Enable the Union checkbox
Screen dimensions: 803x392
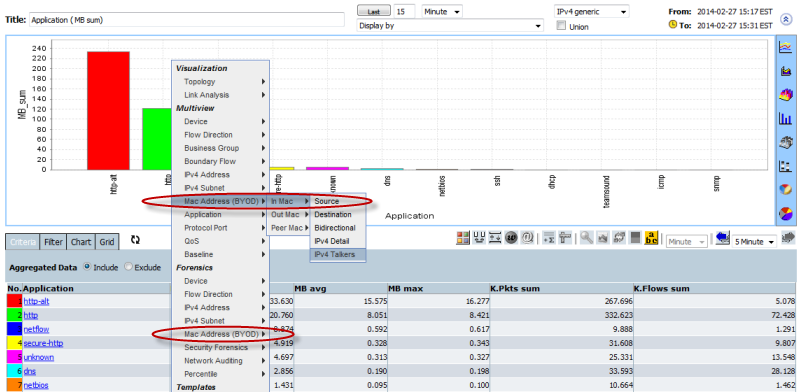561,26
